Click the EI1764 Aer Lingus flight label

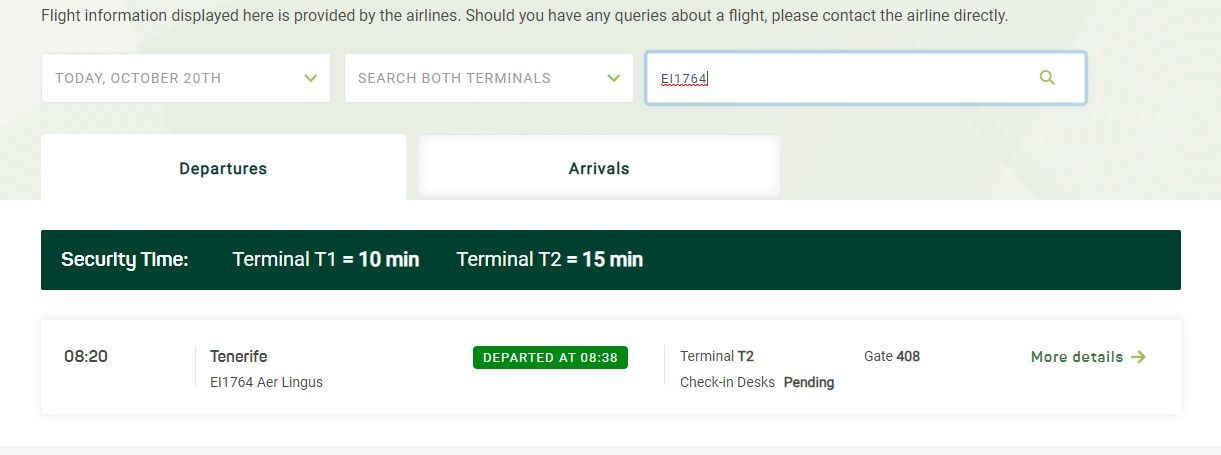(x=266, y=382)
